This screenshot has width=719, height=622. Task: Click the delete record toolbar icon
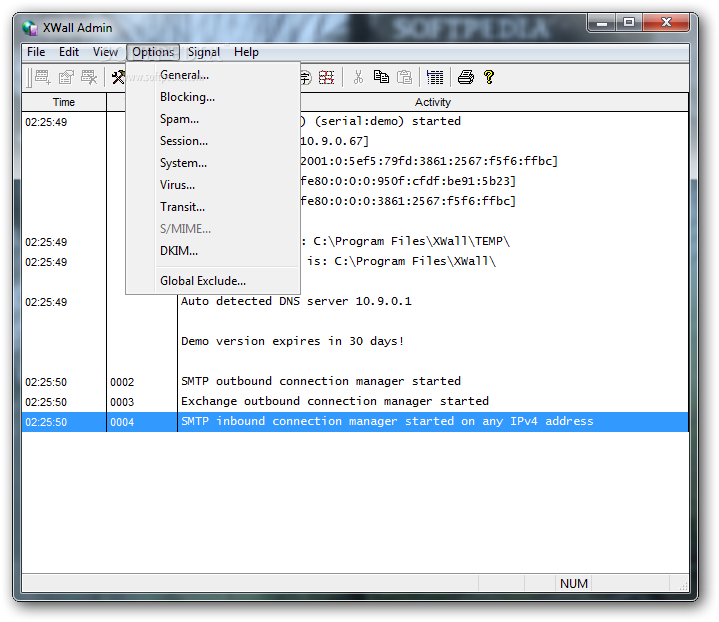[89, 77]
